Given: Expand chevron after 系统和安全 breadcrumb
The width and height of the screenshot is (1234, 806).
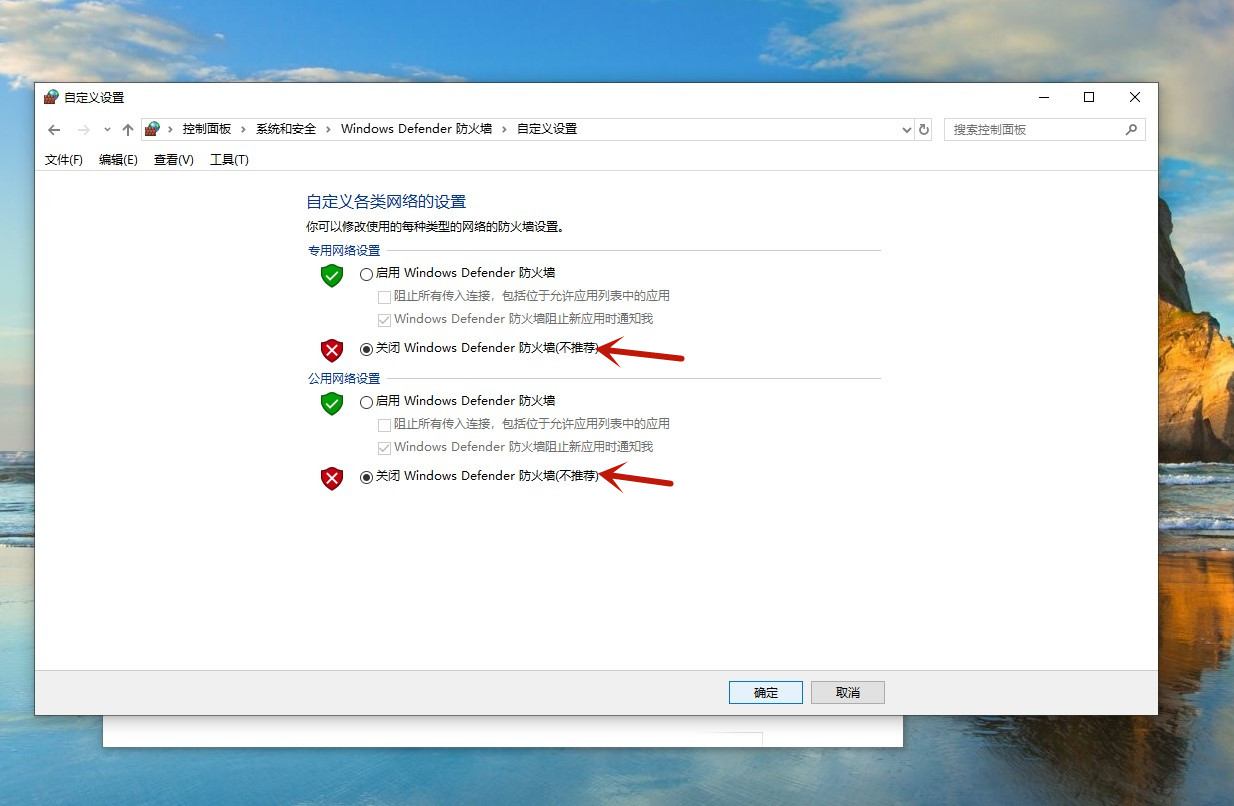Looking at the screenshot, I should click(329, 129).
